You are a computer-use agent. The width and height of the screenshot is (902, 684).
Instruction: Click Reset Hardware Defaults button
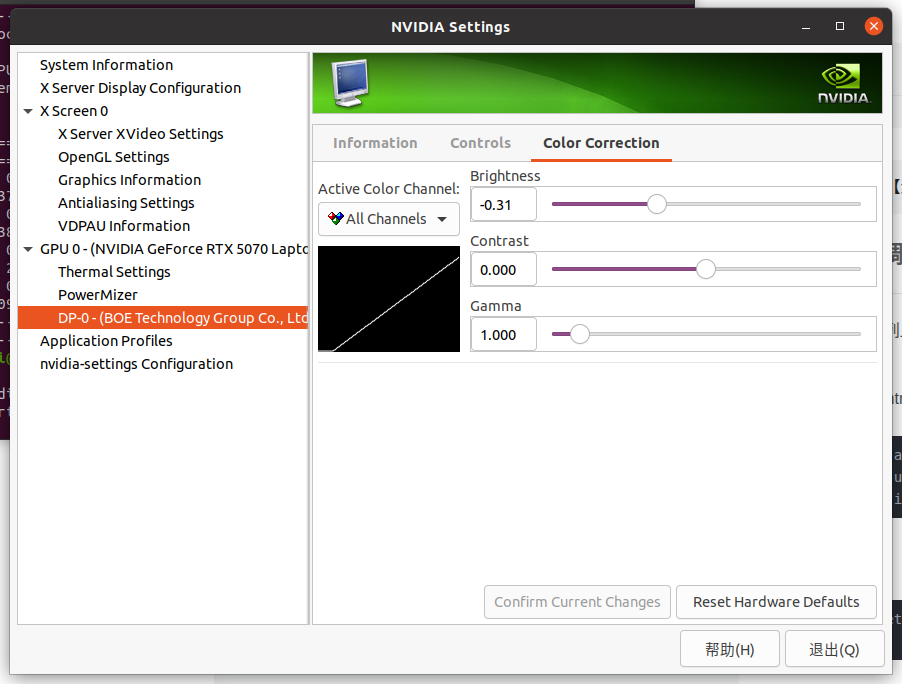[776, 602]
